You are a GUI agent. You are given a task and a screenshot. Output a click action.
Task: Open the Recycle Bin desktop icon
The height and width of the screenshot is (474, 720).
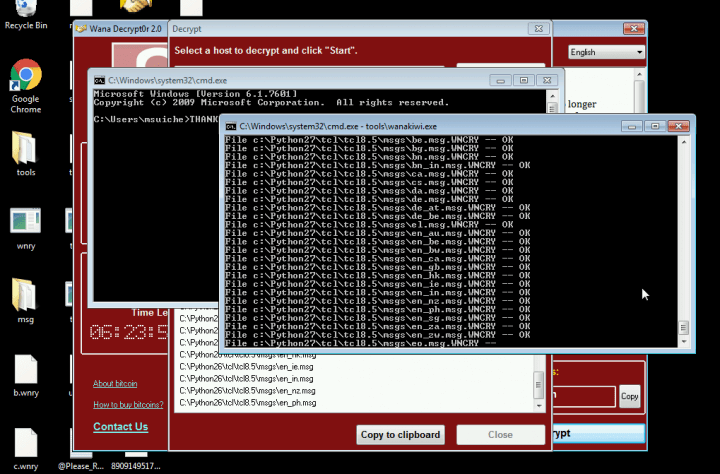[26, 14]
